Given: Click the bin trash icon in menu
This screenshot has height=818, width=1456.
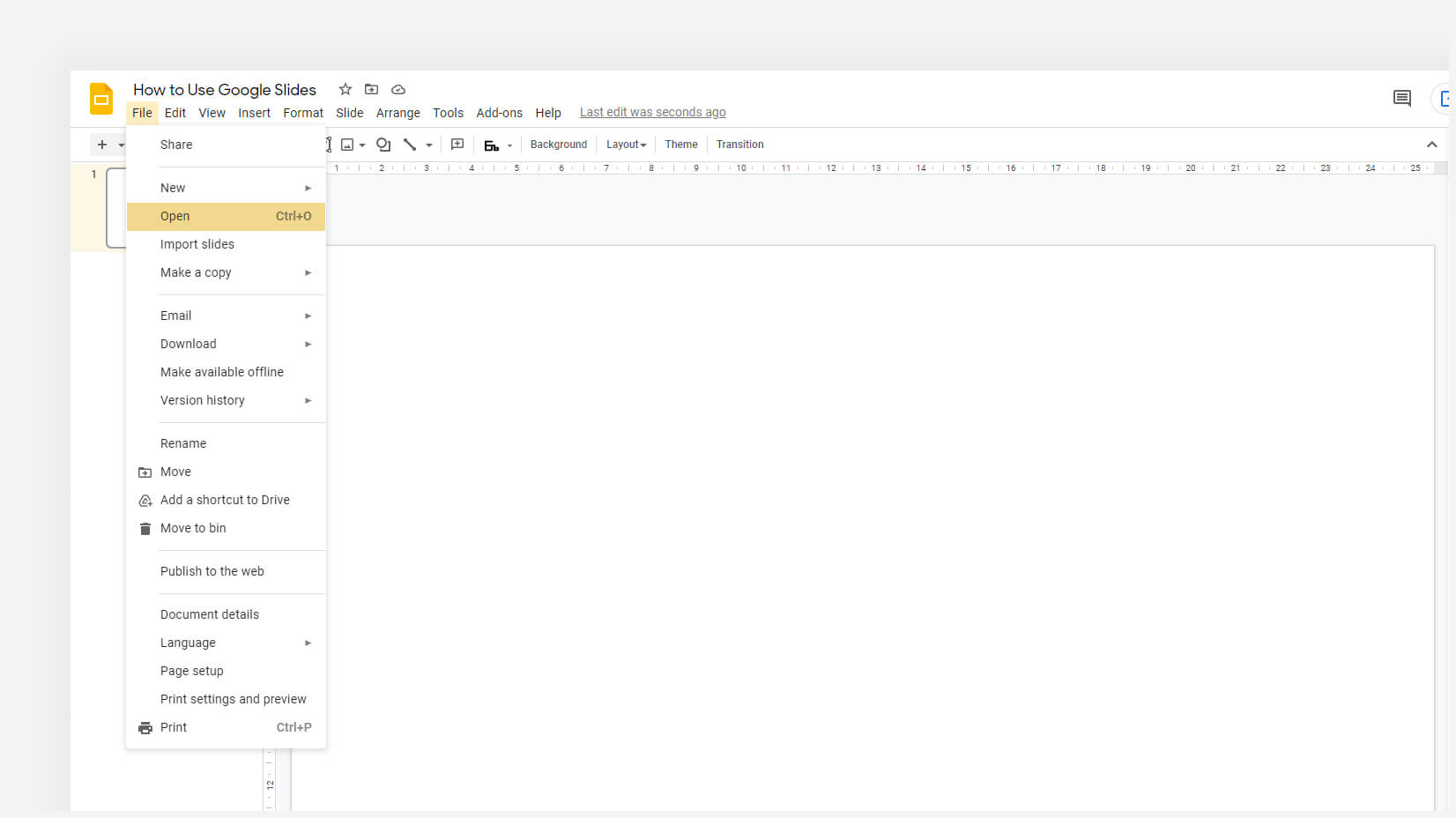Looking at the screenshot, I should tap(145, 529).
